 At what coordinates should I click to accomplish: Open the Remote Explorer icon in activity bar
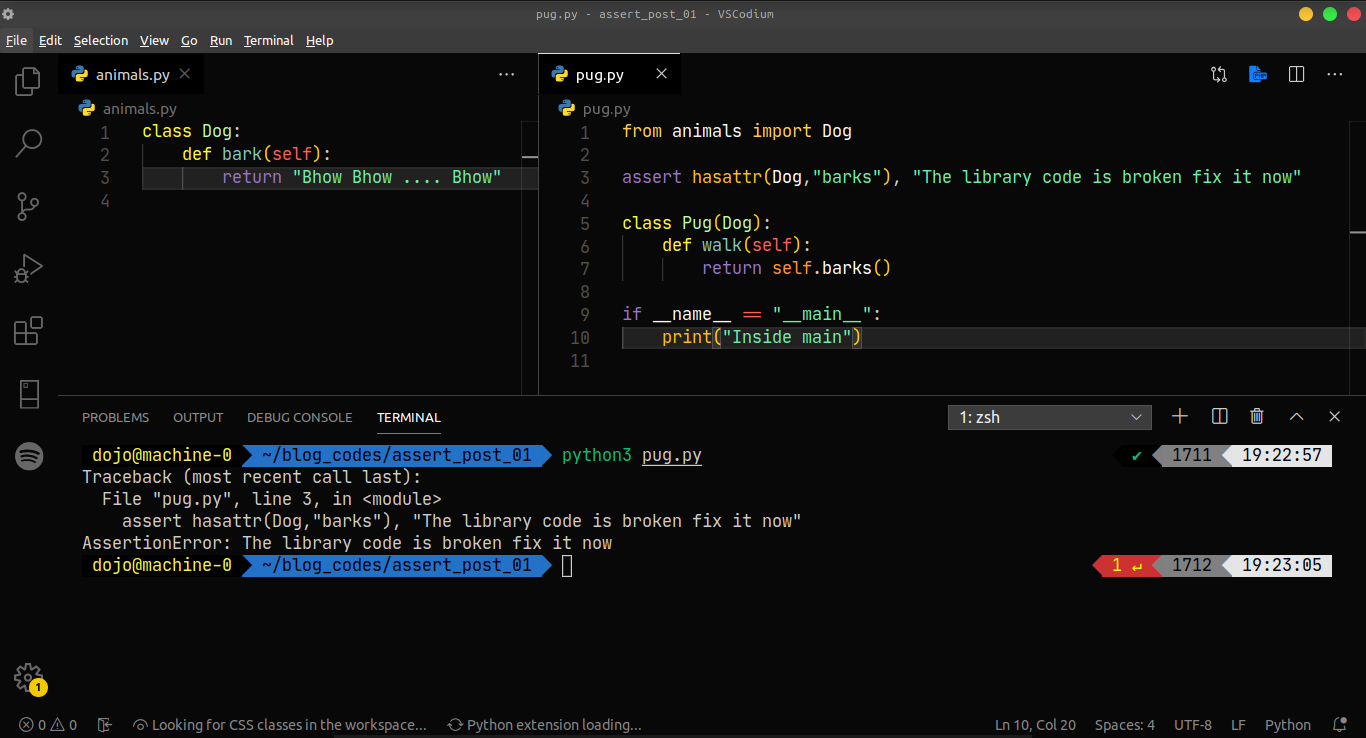pos(28,394)
